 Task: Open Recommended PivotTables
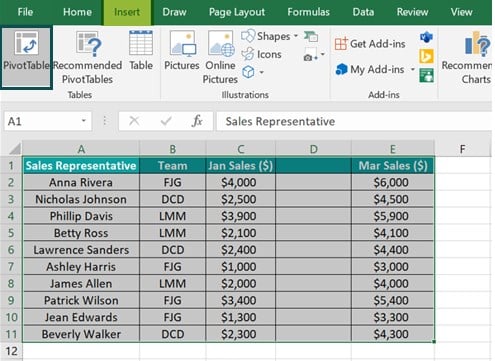[87, 57]
